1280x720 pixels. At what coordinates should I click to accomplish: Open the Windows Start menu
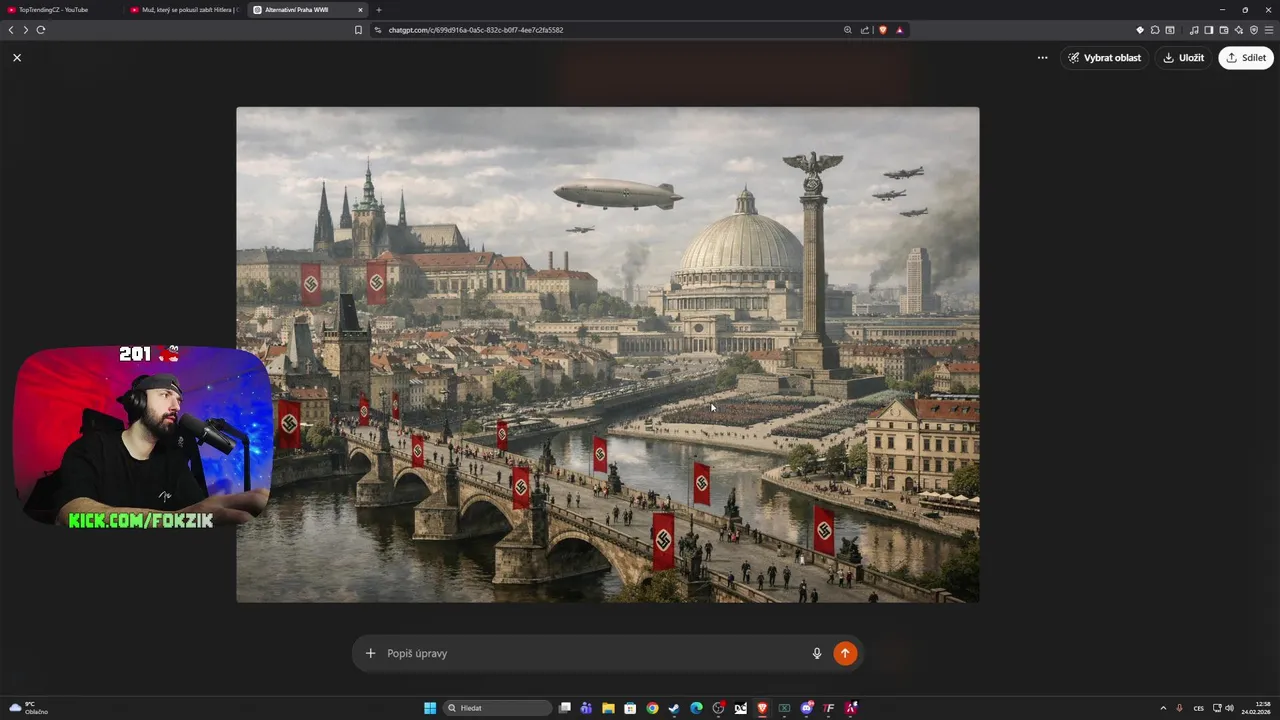(430, 708)
